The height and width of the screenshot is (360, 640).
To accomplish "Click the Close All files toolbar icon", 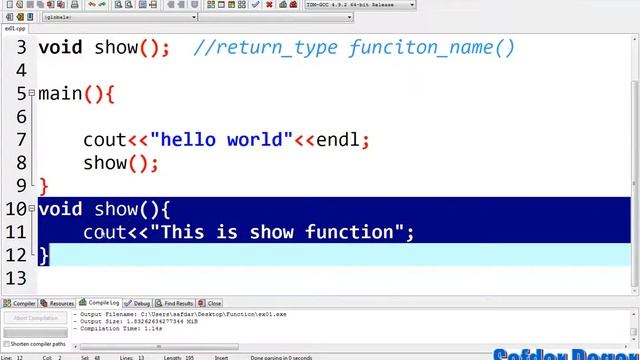I will click(61, 4).
